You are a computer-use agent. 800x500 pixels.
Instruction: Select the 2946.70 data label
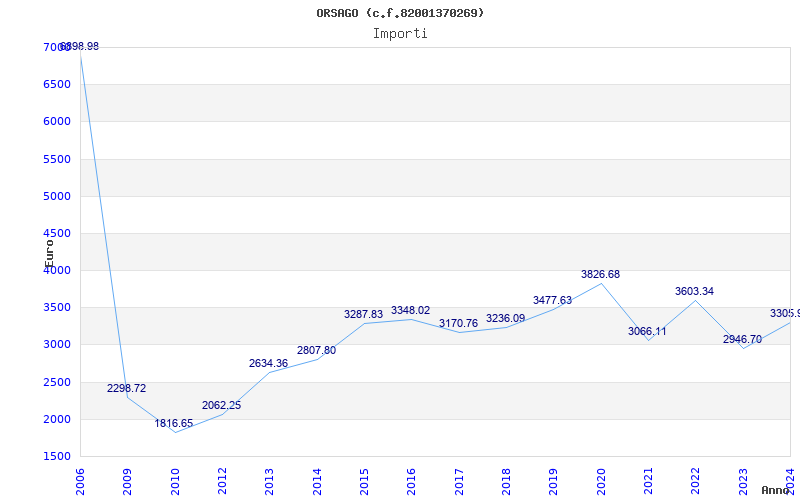point(742,340)
